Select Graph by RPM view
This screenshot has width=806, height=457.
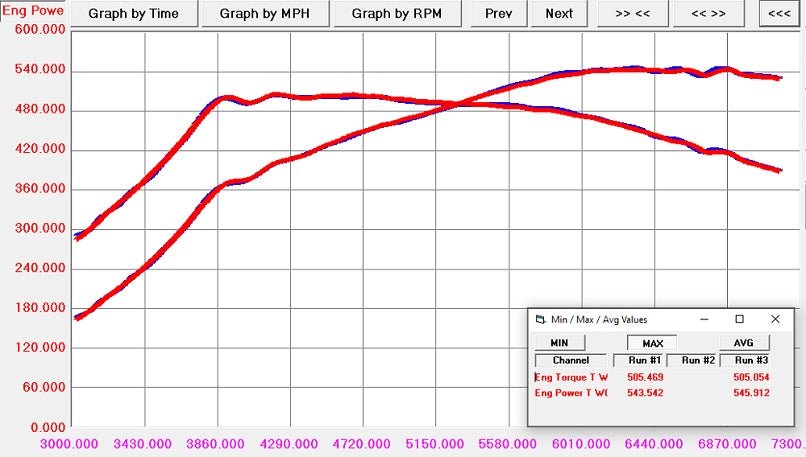click(x=395, y=14)
